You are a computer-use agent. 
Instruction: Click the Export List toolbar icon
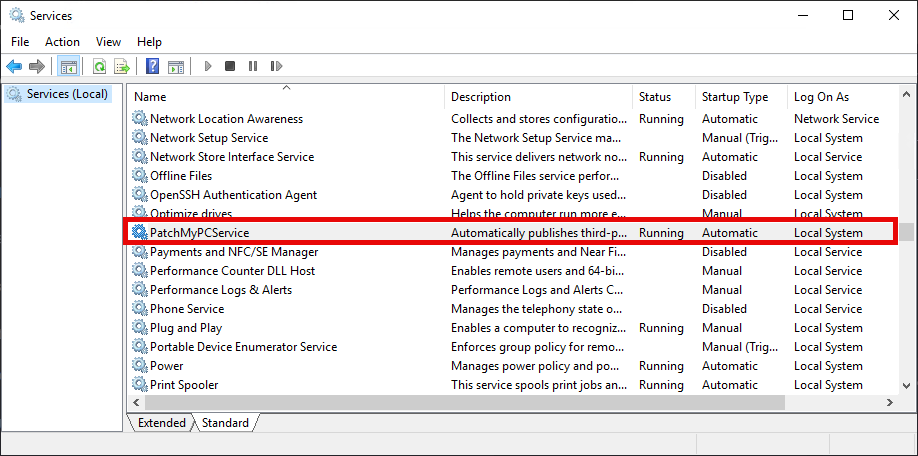coord(121,66)
